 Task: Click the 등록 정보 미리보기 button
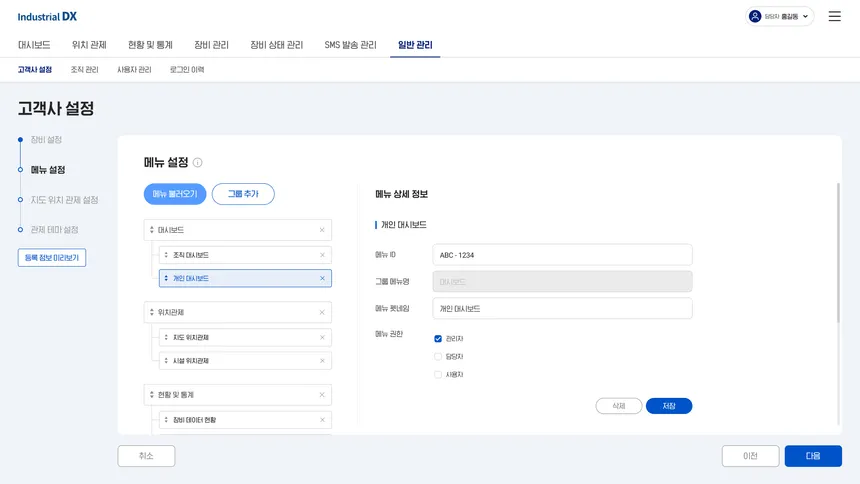click(52, 257)
